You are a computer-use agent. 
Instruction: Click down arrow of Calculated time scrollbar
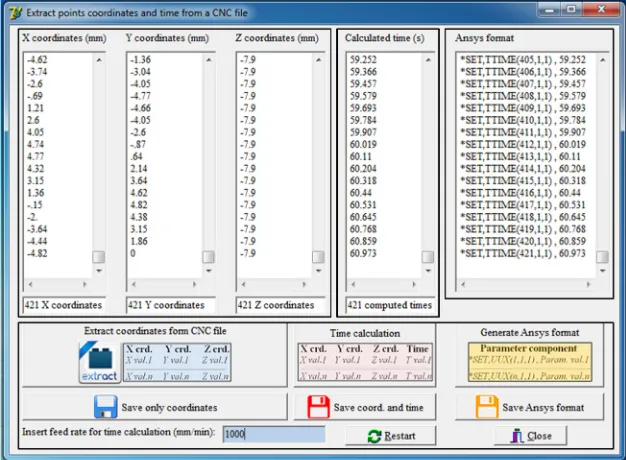coord(428,271)
